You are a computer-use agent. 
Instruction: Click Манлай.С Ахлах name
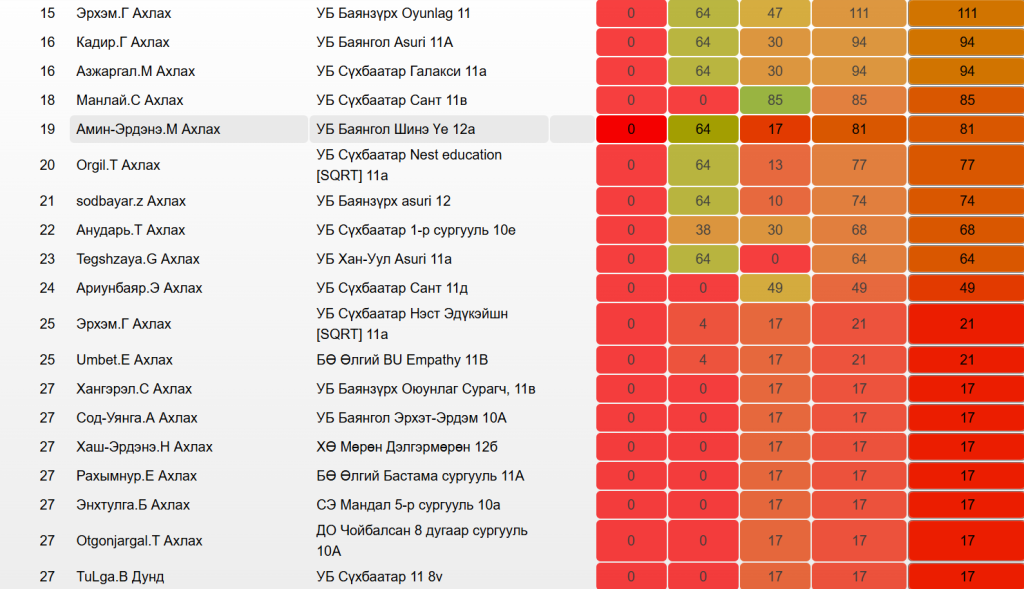pos(129,100)
